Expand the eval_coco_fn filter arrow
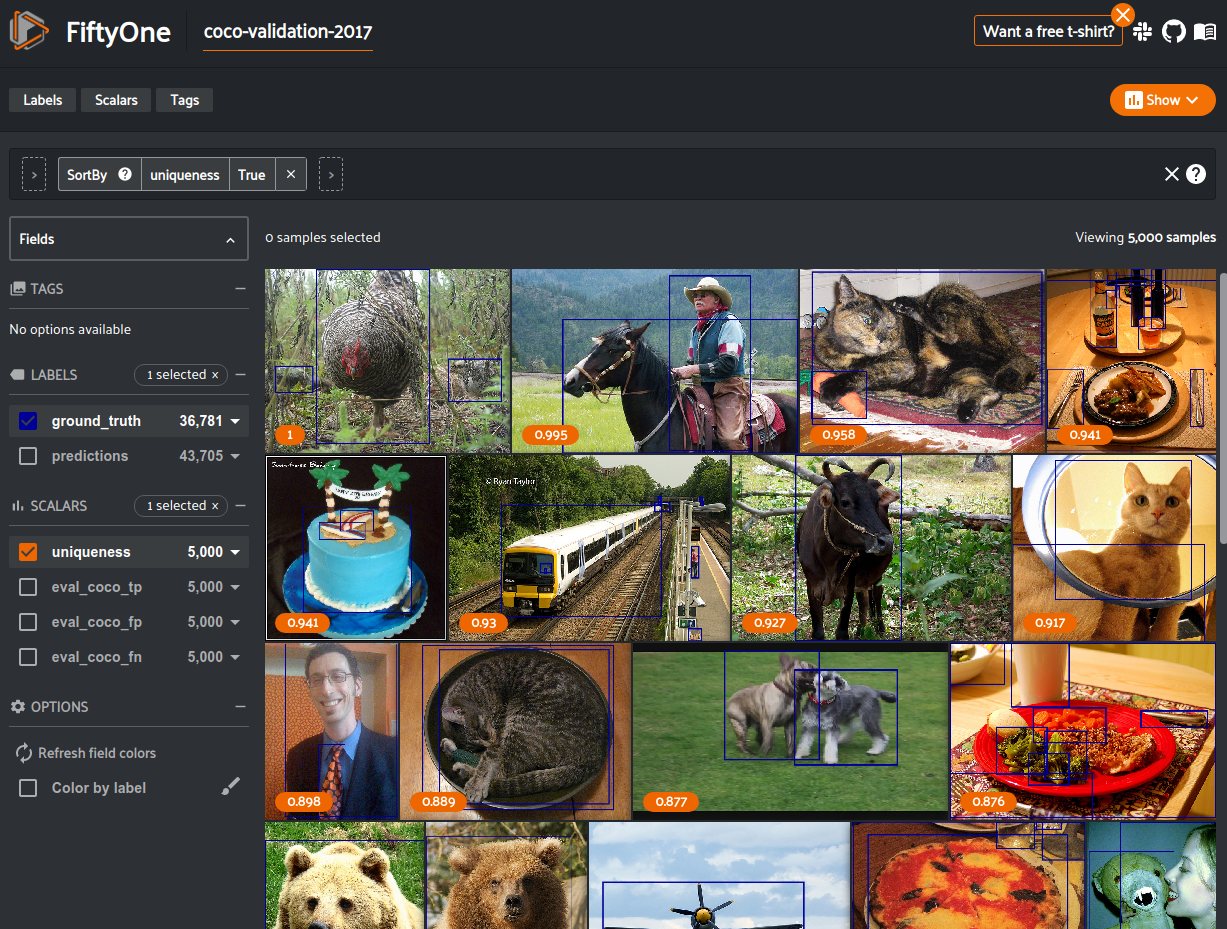The width and height of the screenshot is (1227, 929). click(235, 658)
